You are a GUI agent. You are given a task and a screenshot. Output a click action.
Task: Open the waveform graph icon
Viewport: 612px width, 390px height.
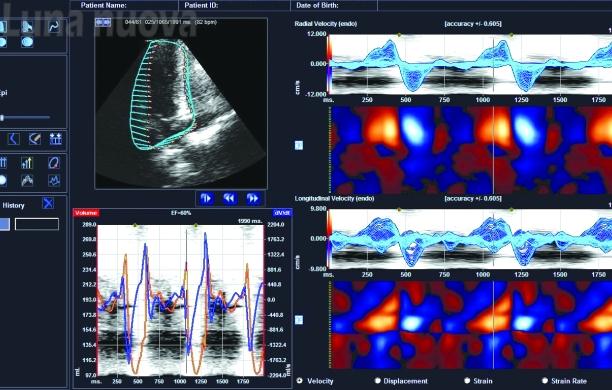[54, 180]
